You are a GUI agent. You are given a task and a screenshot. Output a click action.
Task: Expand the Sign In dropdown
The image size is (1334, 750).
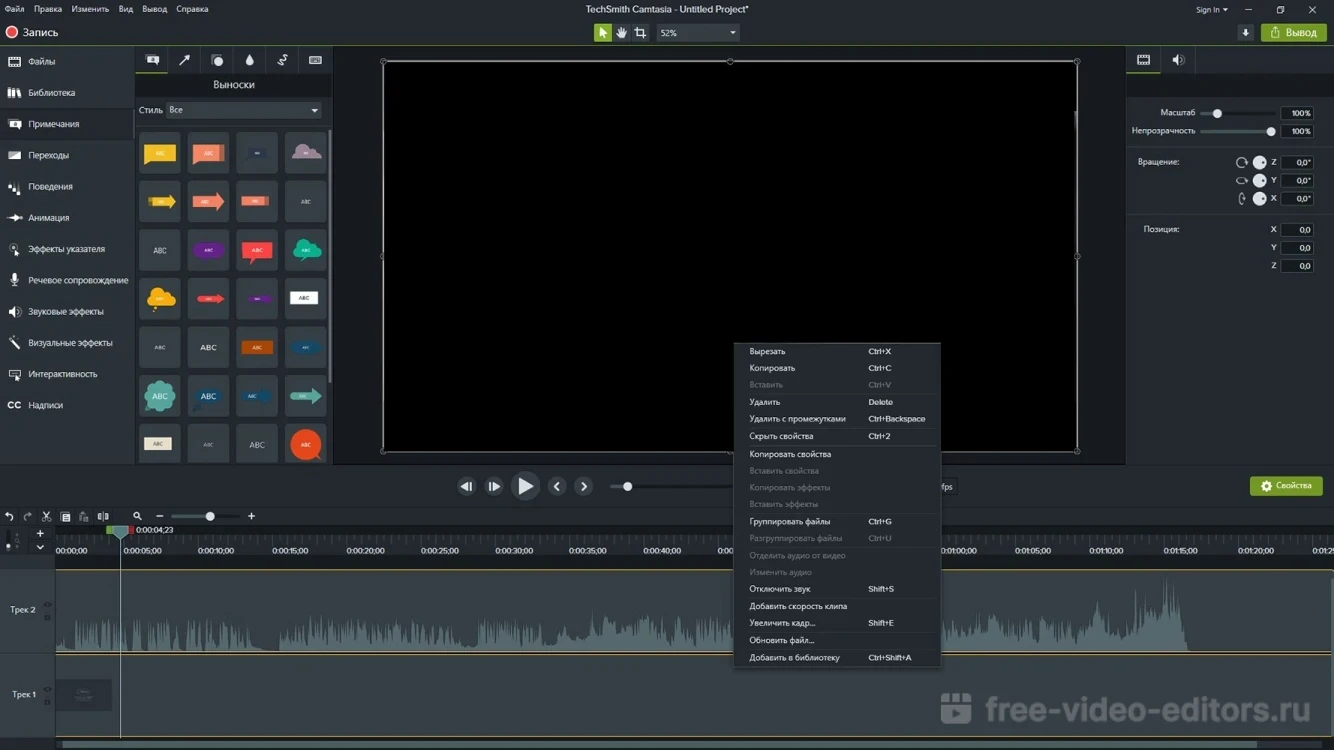coord(1212,10)
